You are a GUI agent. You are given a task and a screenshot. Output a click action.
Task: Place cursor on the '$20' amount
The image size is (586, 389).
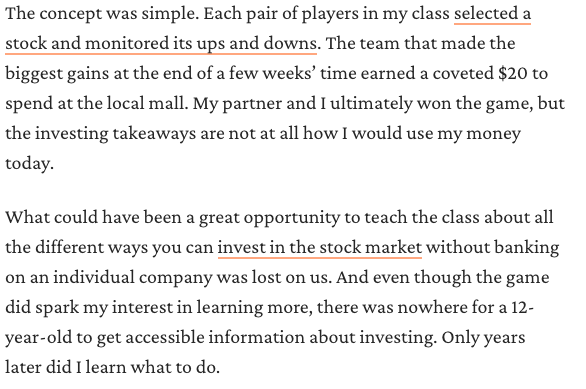click(512, 74)
